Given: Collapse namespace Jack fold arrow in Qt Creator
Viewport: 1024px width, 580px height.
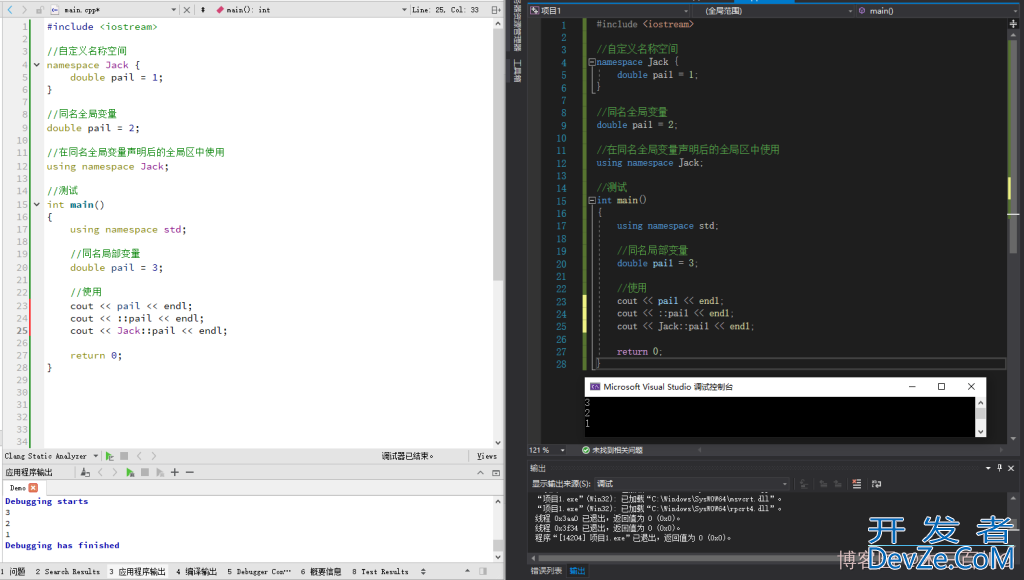Looking at the screenshot, I should click(x=37, y=65).
